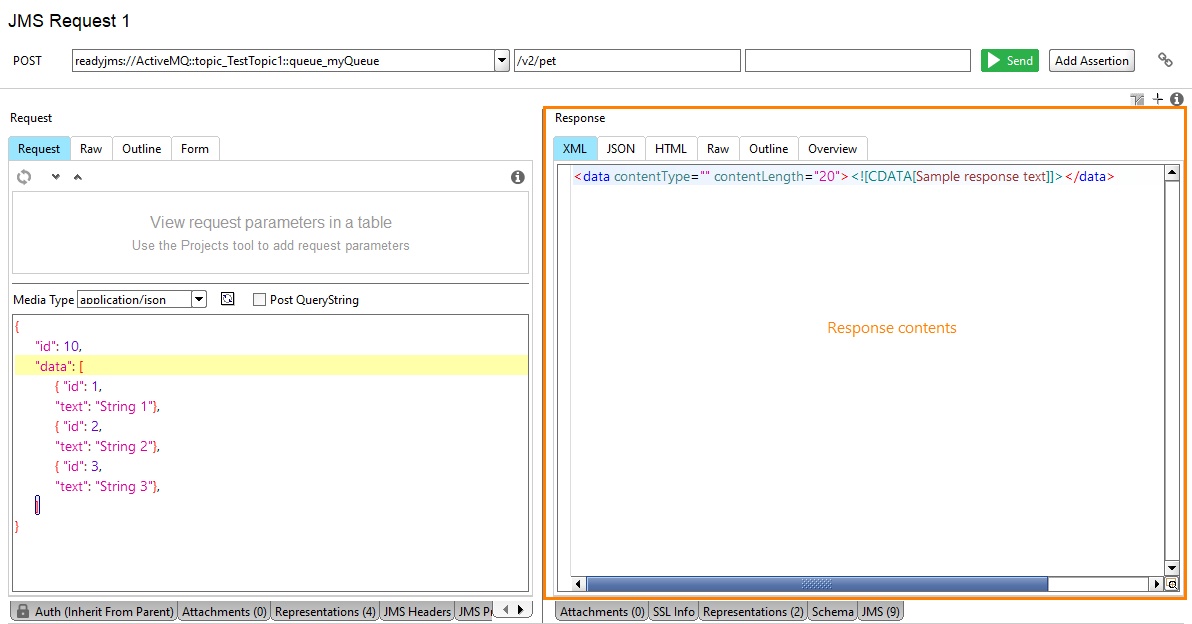Open the Media Type dropdown

[198, 298]
